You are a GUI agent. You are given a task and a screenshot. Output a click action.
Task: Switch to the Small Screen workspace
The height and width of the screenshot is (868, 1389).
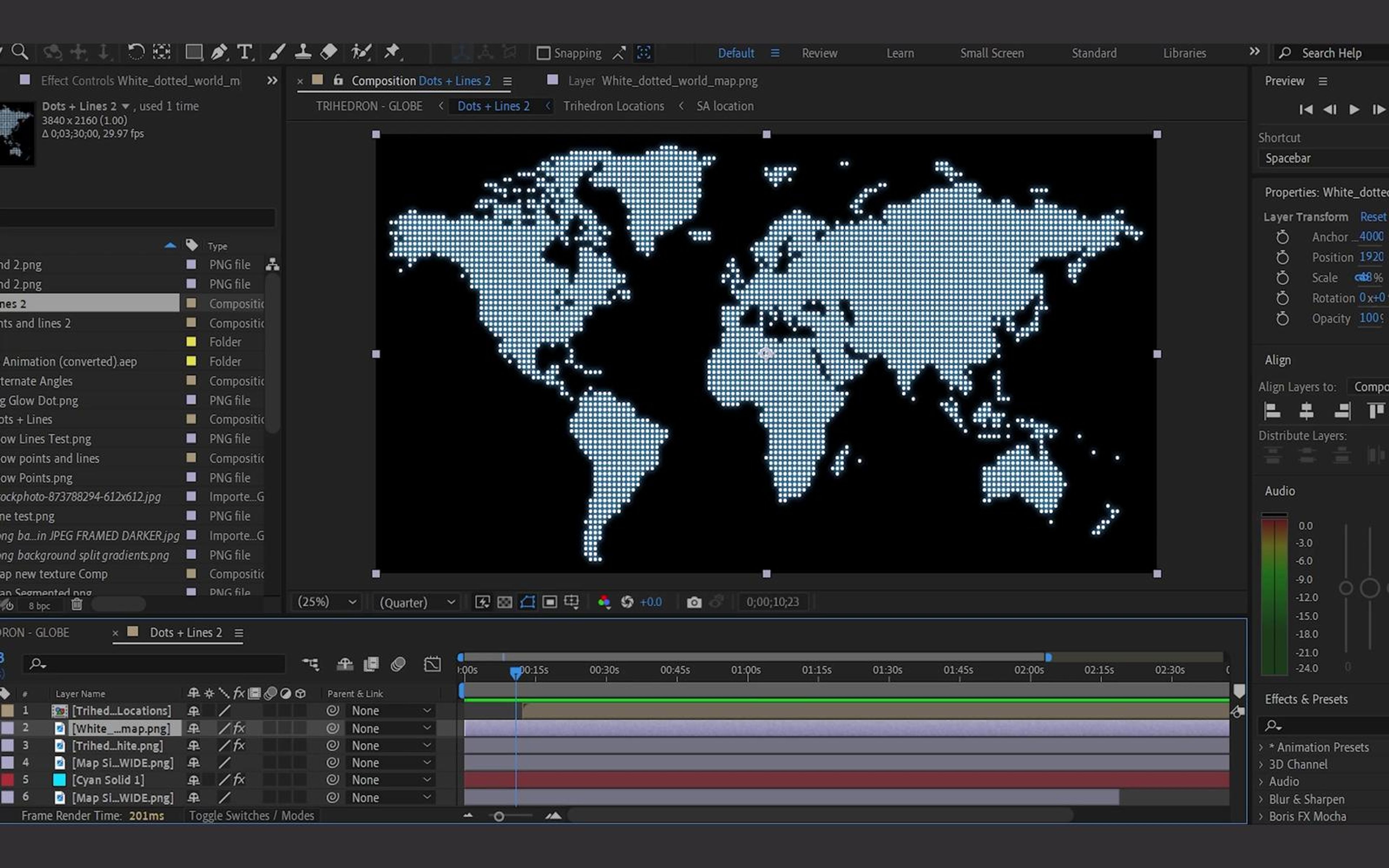click(x=992, y=53)
